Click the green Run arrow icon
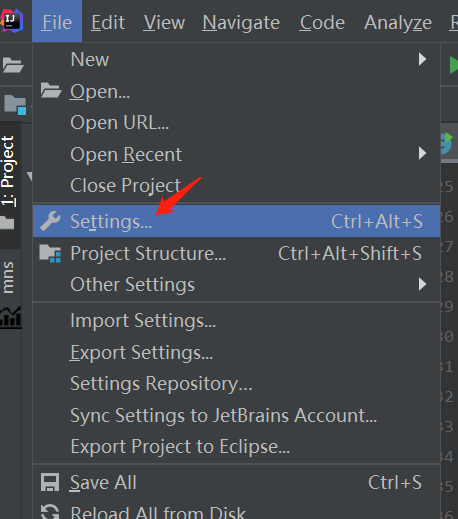The height and width of the screenshot is (519, 458). [453, 65]
